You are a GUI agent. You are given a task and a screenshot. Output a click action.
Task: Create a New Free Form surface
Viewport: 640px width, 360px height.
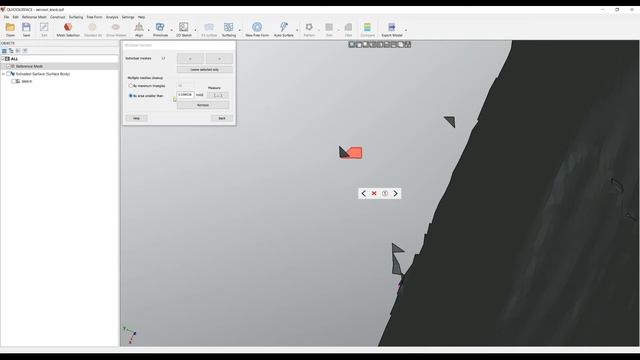[x=257, y=27]
